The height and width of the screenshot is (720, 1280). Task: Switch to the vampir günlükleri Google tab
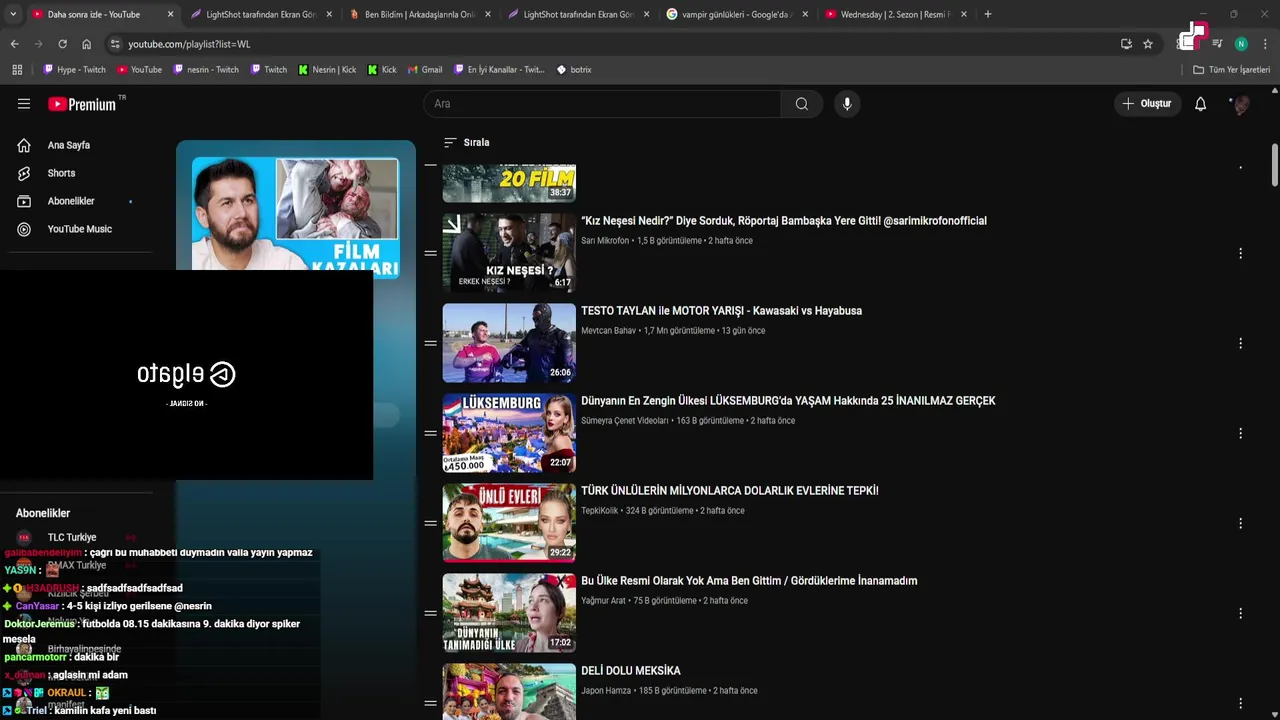click(x=737, y=14)
